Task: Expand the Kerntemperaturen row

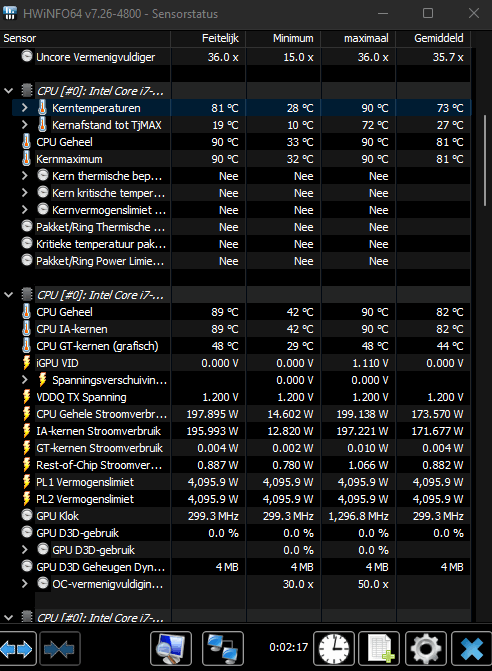Action: coord(24,108)
